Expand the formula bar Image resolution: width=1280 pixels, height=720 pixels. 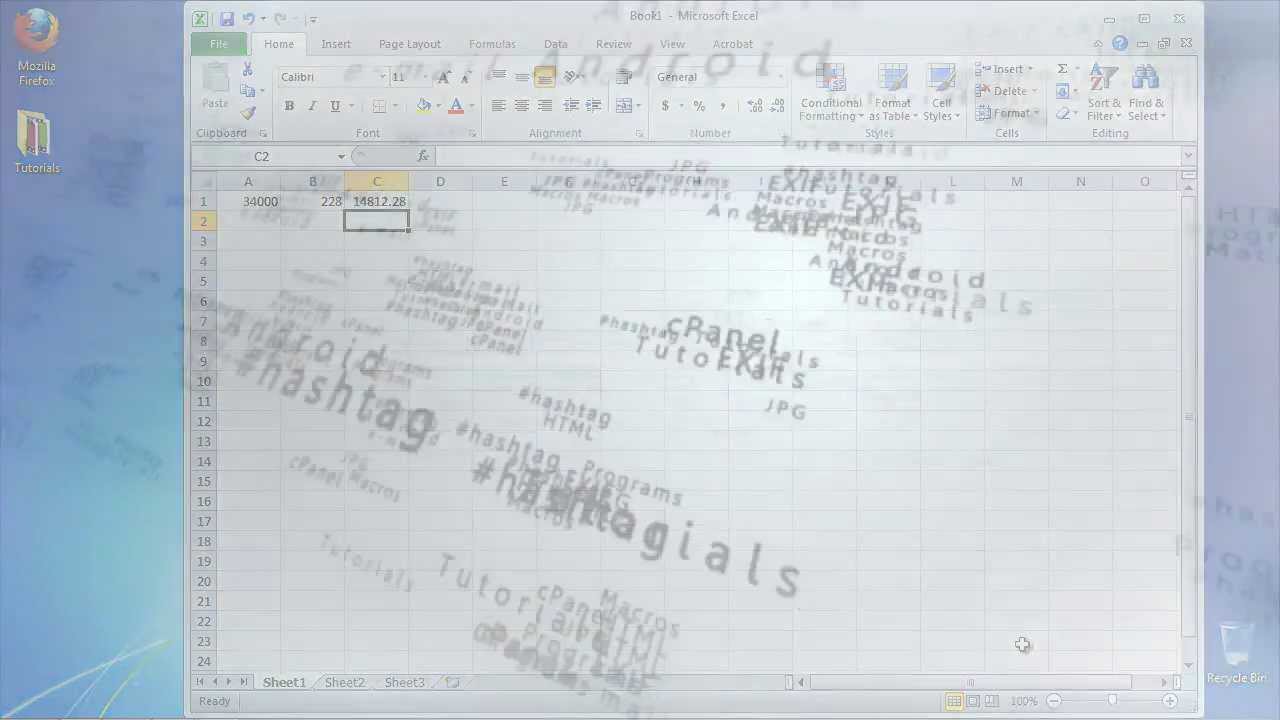[x=1188, y=156]
